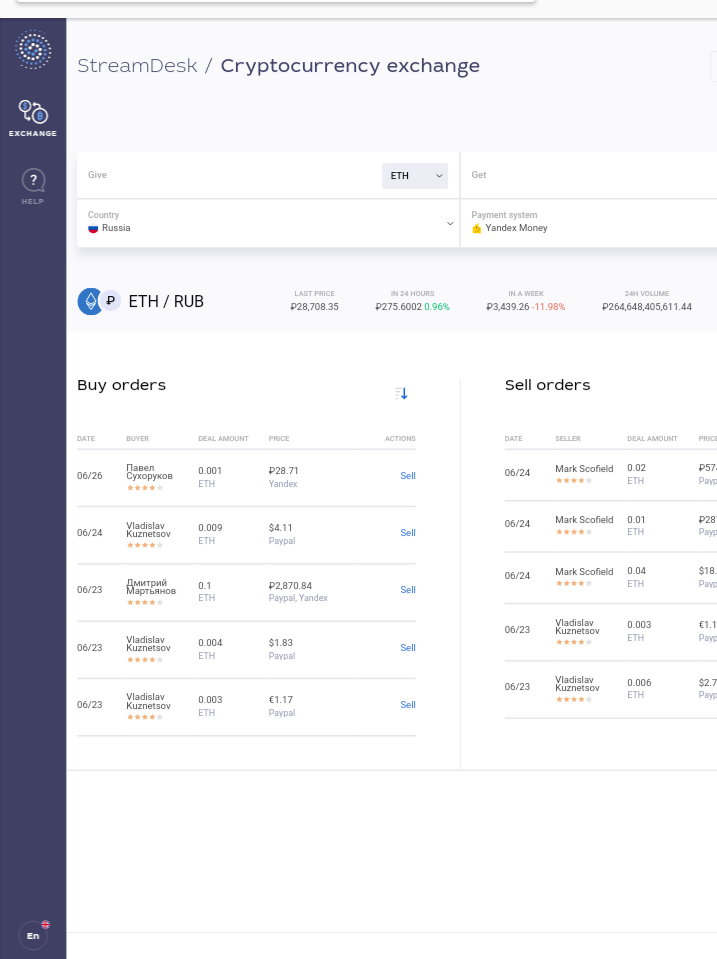Open the ETH currency dropdown

click(415, 176)
